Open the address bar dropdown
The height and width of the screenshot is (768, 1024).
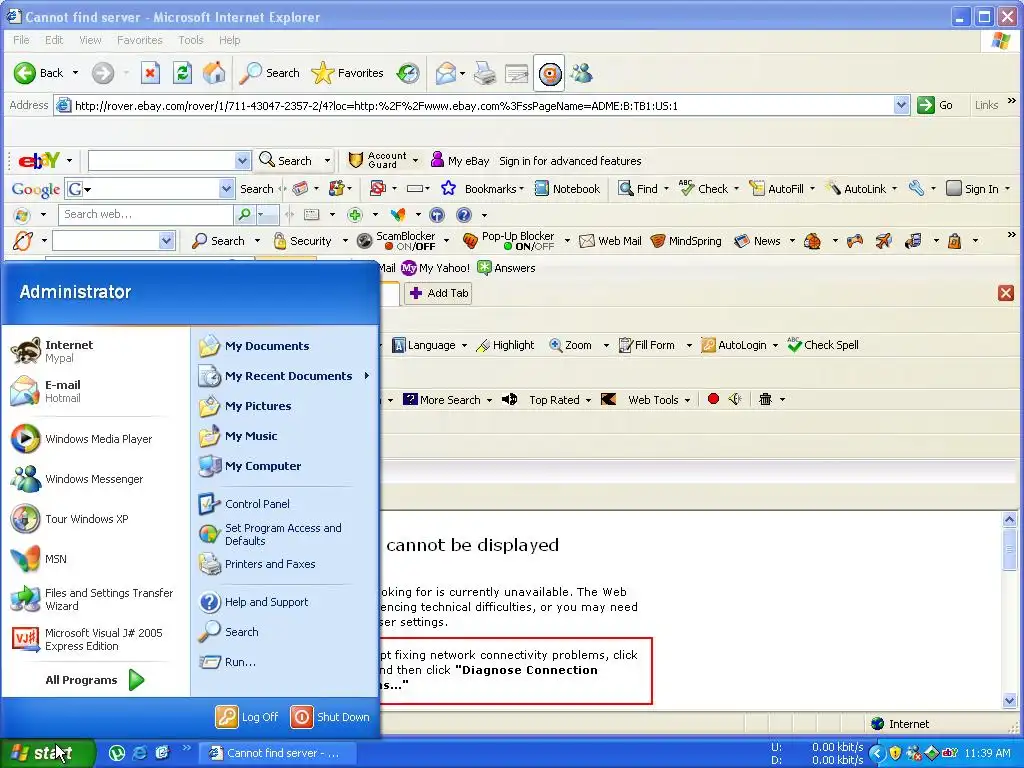[x=901, y=105]
